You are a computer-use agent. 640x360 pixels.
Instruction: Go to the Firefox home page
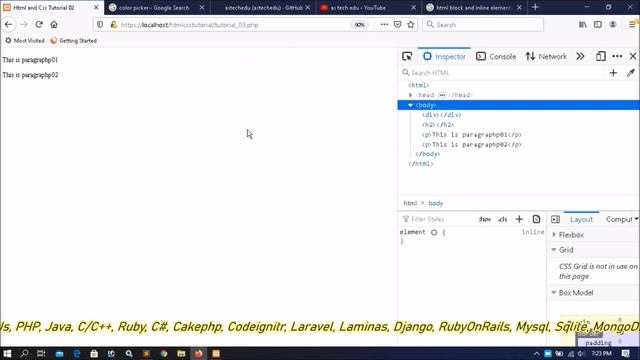point(54,24)
